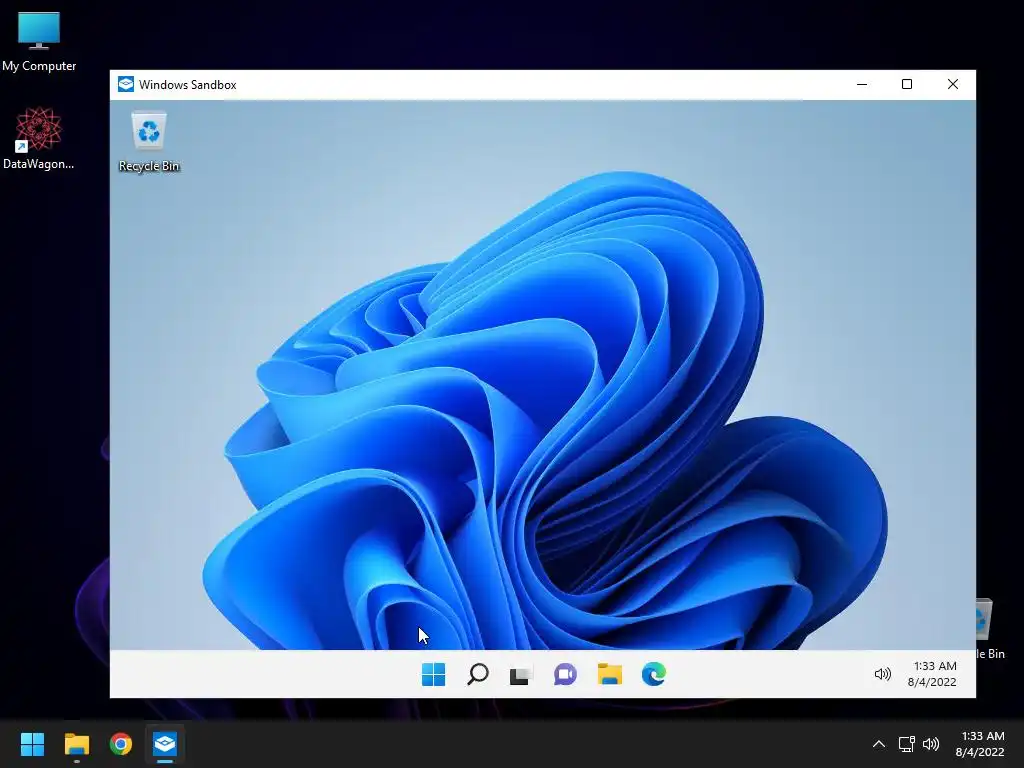Launch Google Chrome from host taskbar
The height and width of the screenshot is (768, 1024).
point(121,744)
